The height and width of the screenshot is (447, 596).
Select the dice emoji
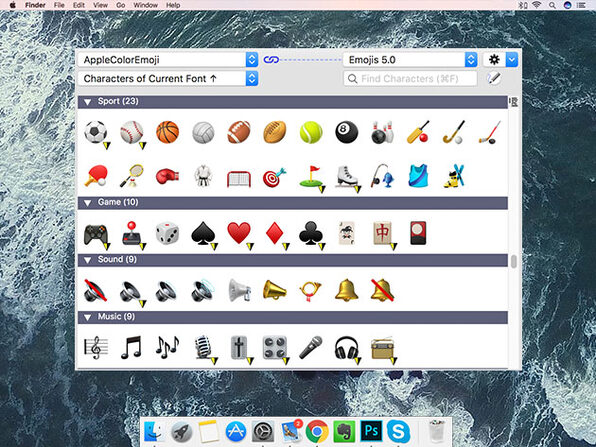167,233
